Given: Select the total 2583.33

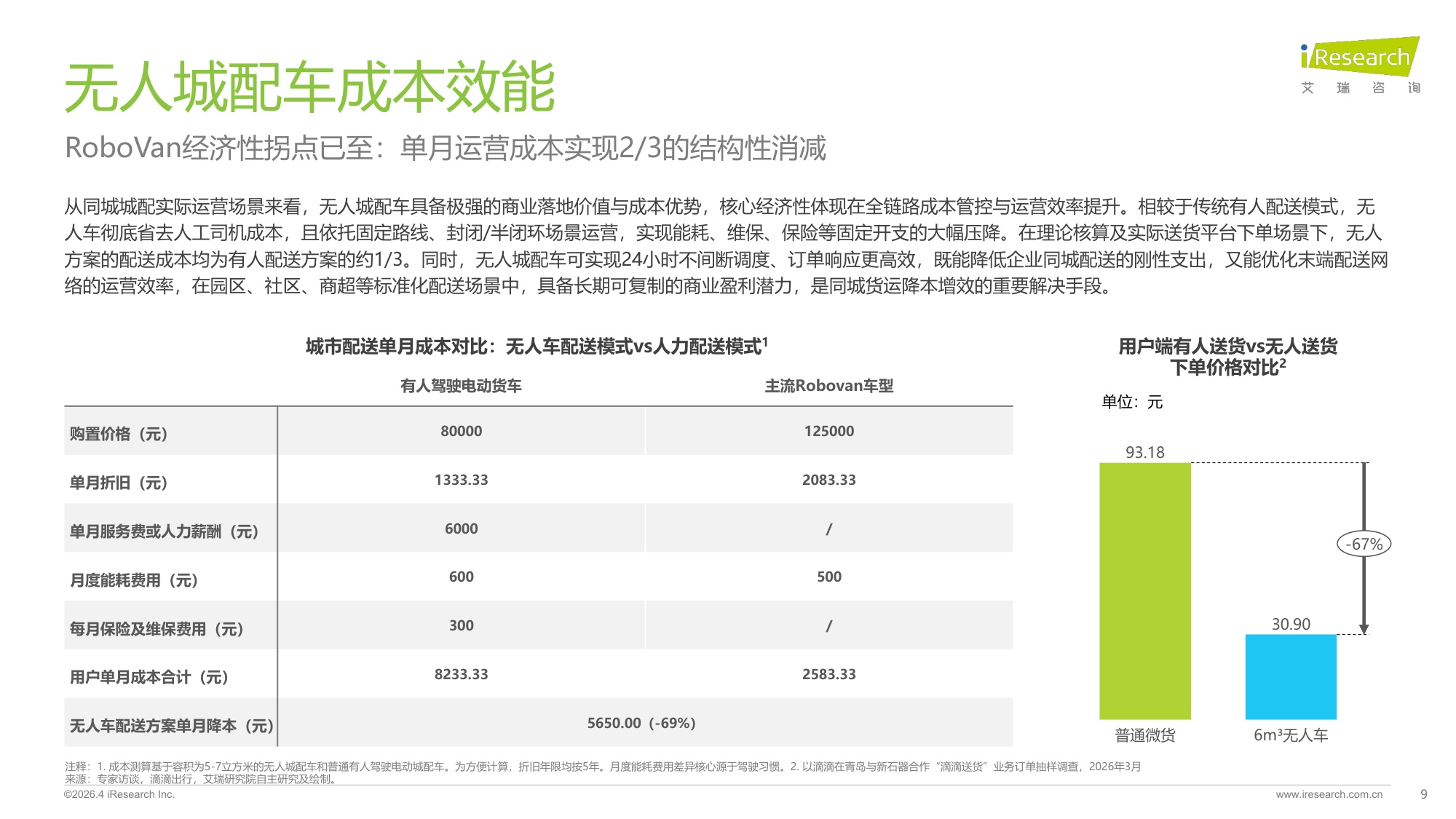Looking at the screenshot, I should [829, 674].
